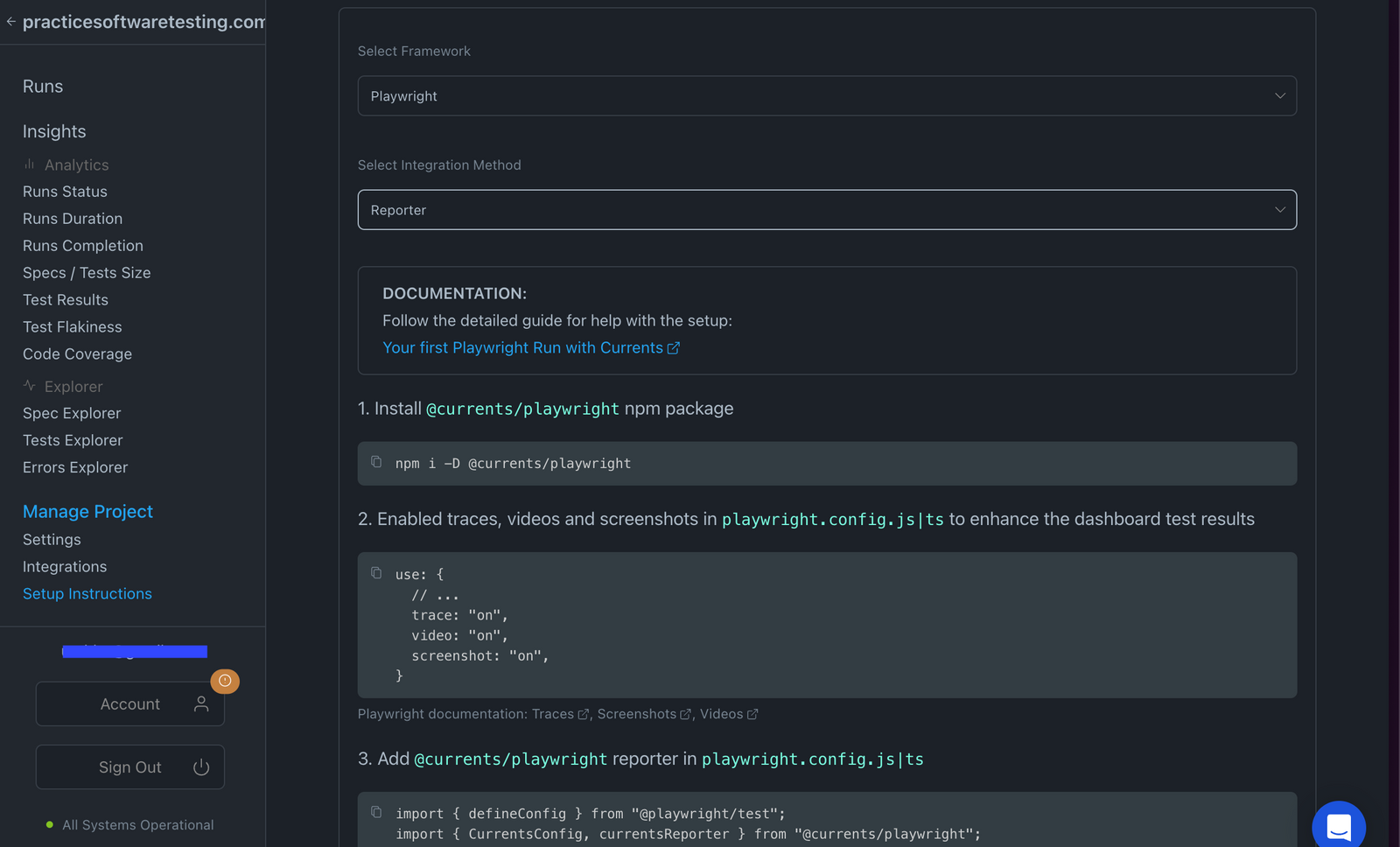The width and height of the screenshot is (1400, 847).
Task: Copy the npm install command snippet
Action: tap(377, 461)
